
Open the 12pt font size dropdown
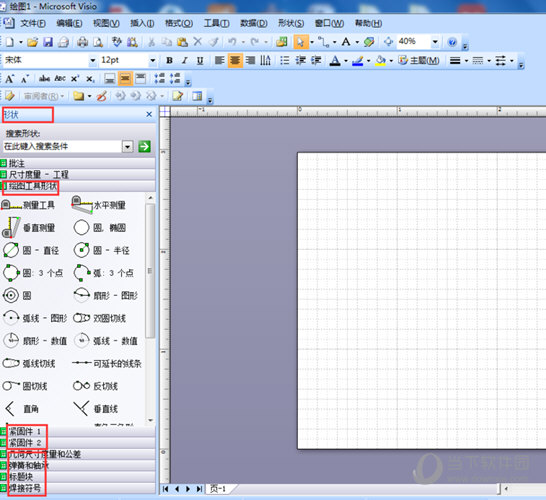(153, 61)
